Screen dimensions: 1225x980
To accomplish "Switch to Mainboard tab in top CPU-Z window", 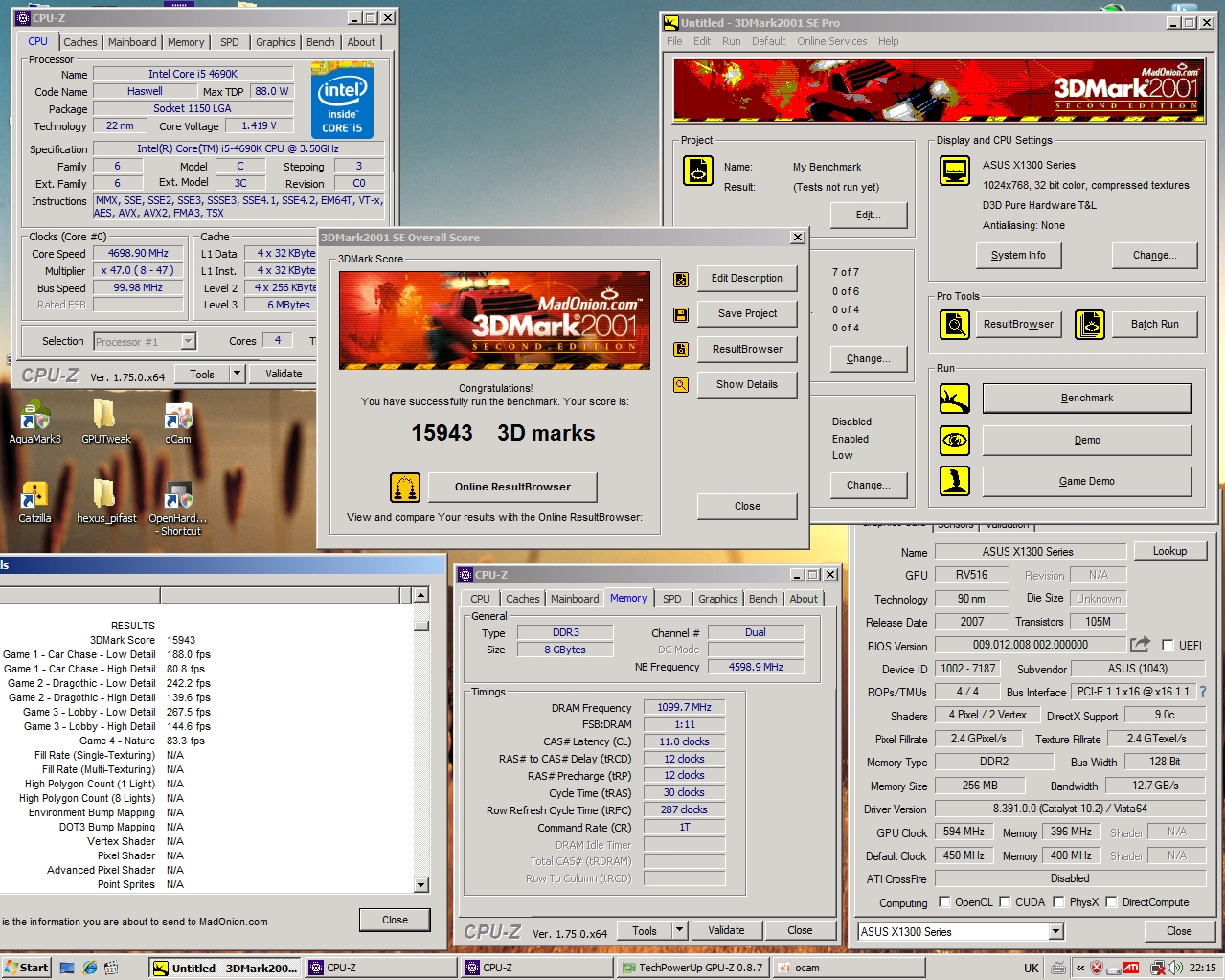I will coord(132,42).
